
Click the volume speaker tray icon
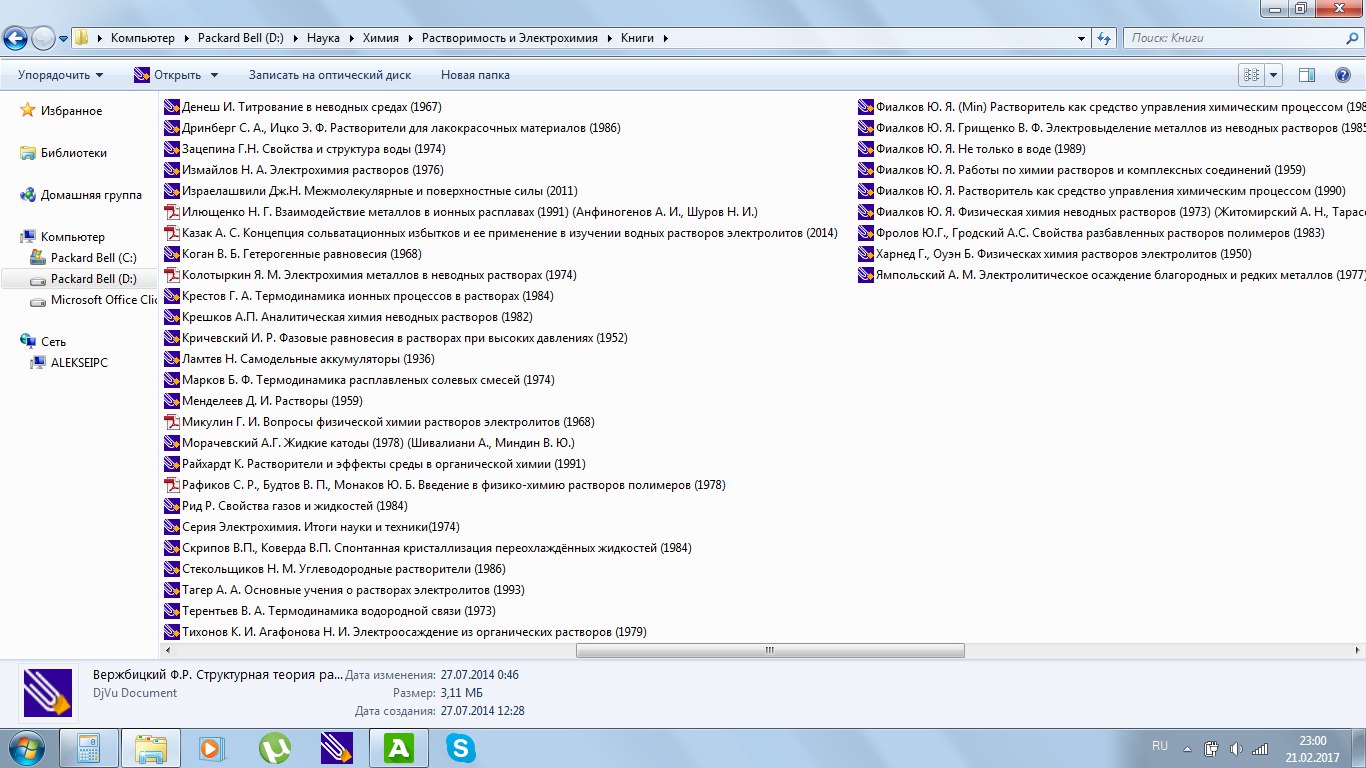coord(1236,748)
